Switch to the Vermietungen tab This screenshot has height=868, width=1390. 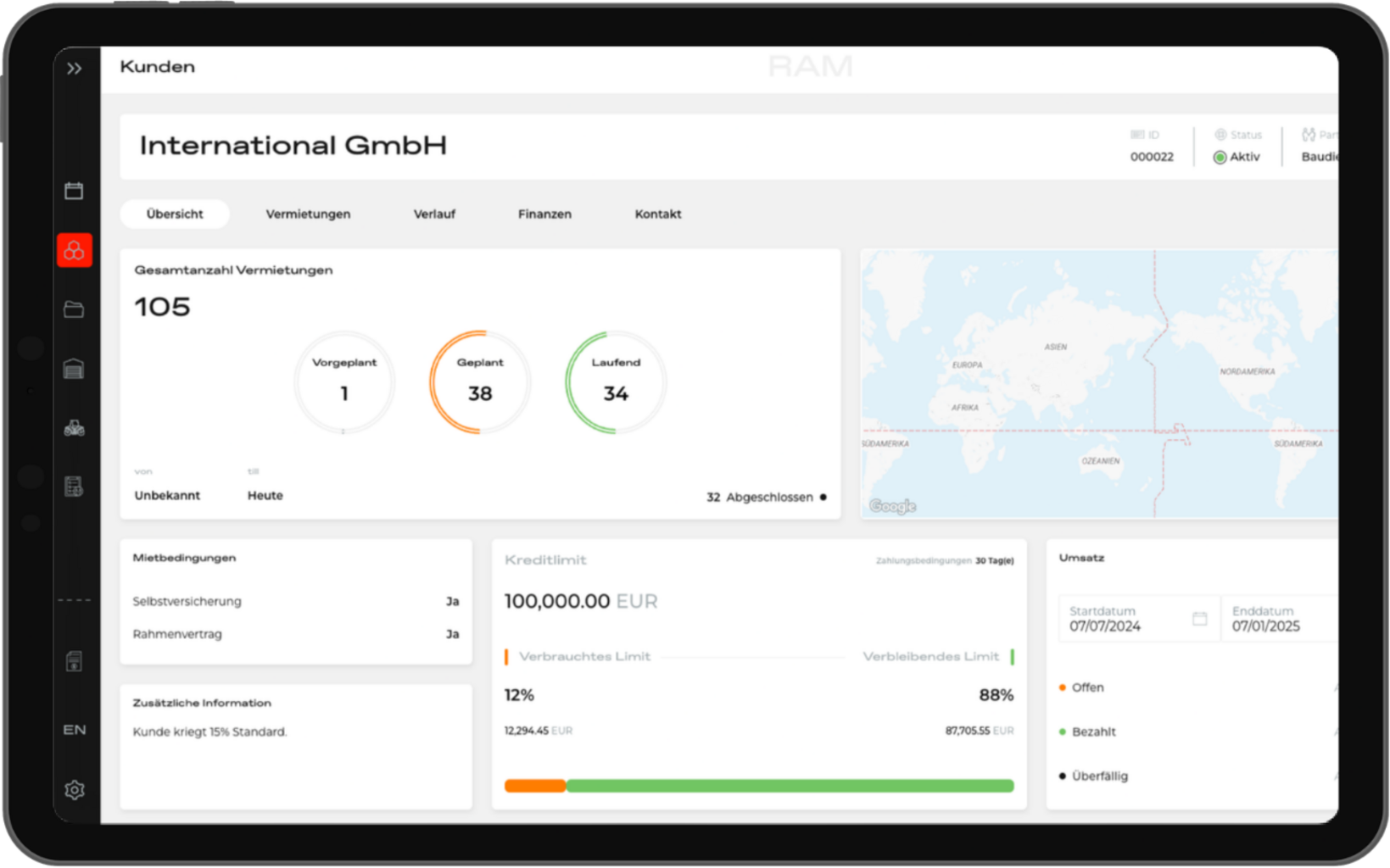pos(308,214)
